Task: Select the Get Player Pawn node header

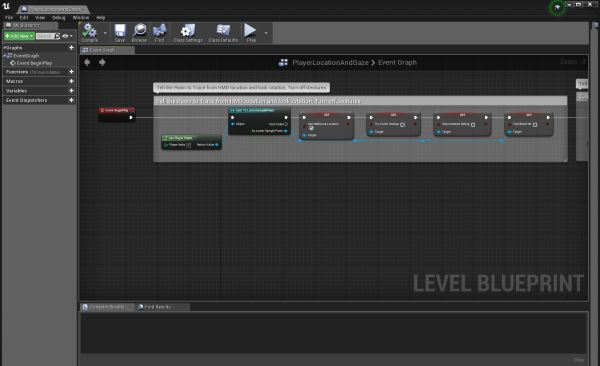Action: [x=191, y=138]
